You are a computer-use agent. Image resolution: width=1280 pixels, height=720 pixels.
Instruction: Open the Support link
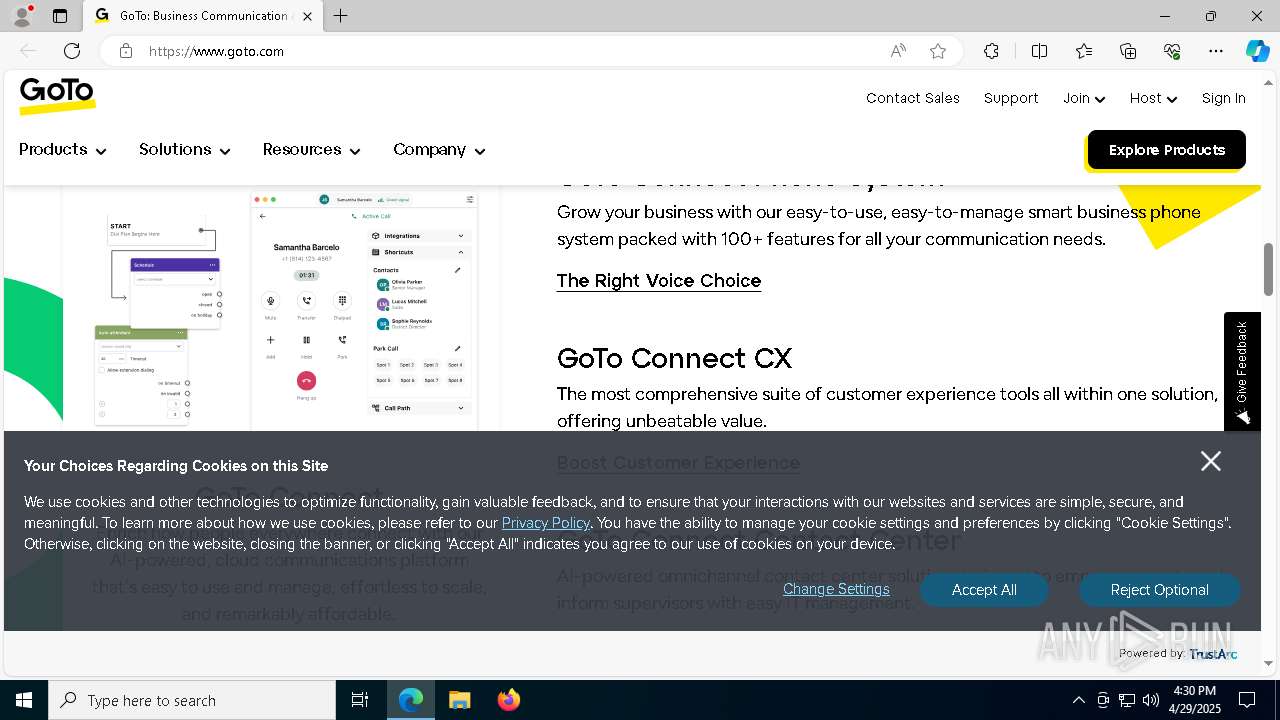tap(1011, 98)
